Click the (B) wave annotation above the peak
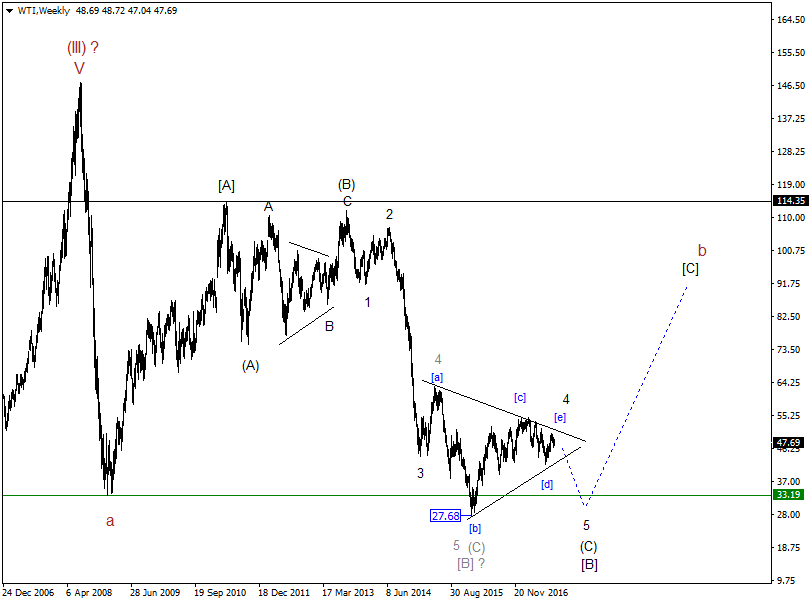811x604 pixels. tap(345, 185)
